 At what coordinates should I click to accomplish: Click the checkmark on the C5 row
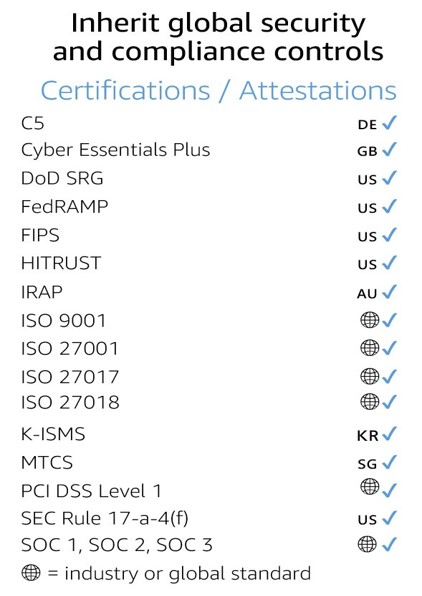pyautogui.click(x=389, y=122)
